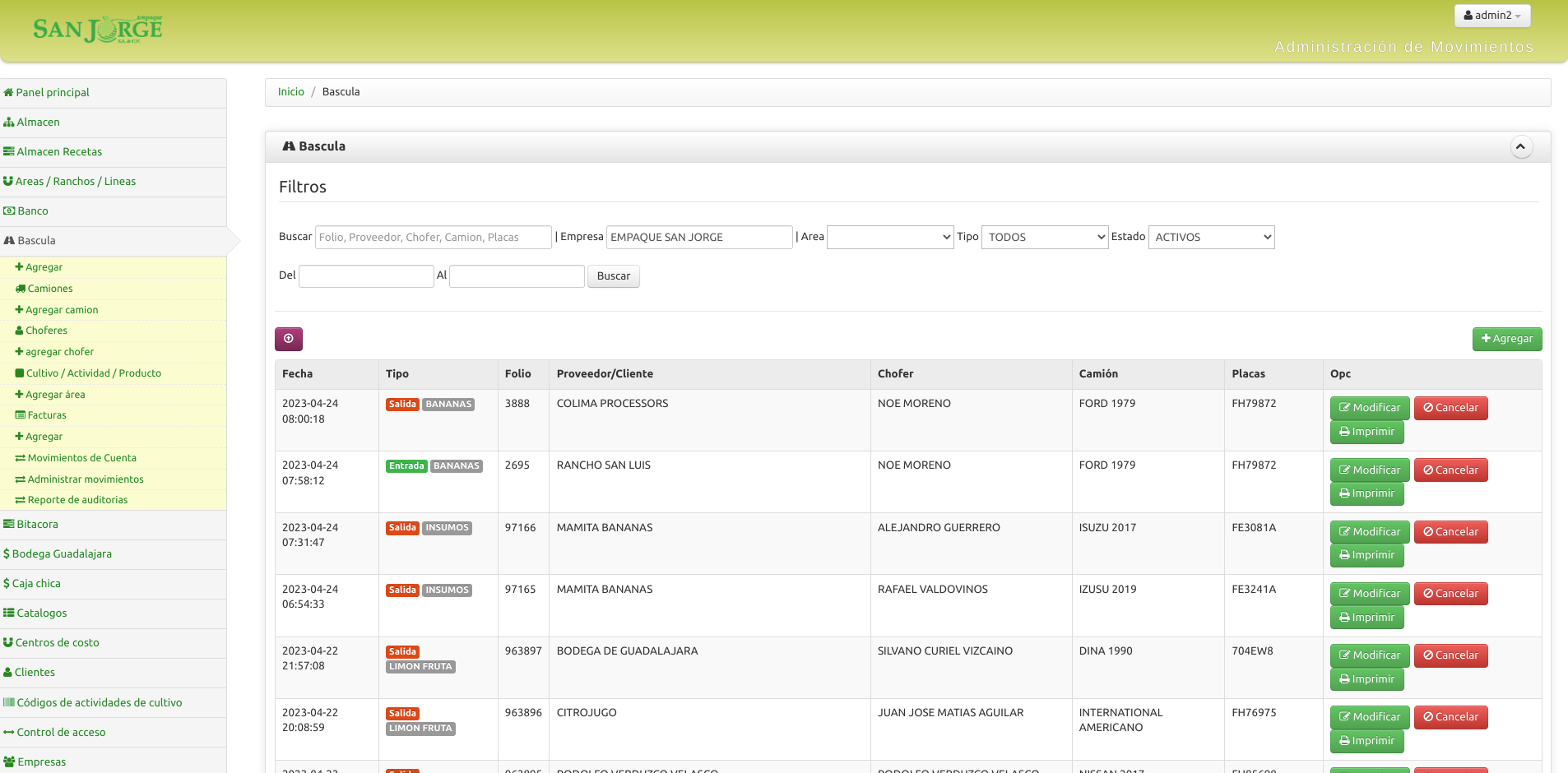Cancel folio 2695 record
The height and width of the screenshot is (773, 1568).
pyautogui.click(x=1451, y=470)
